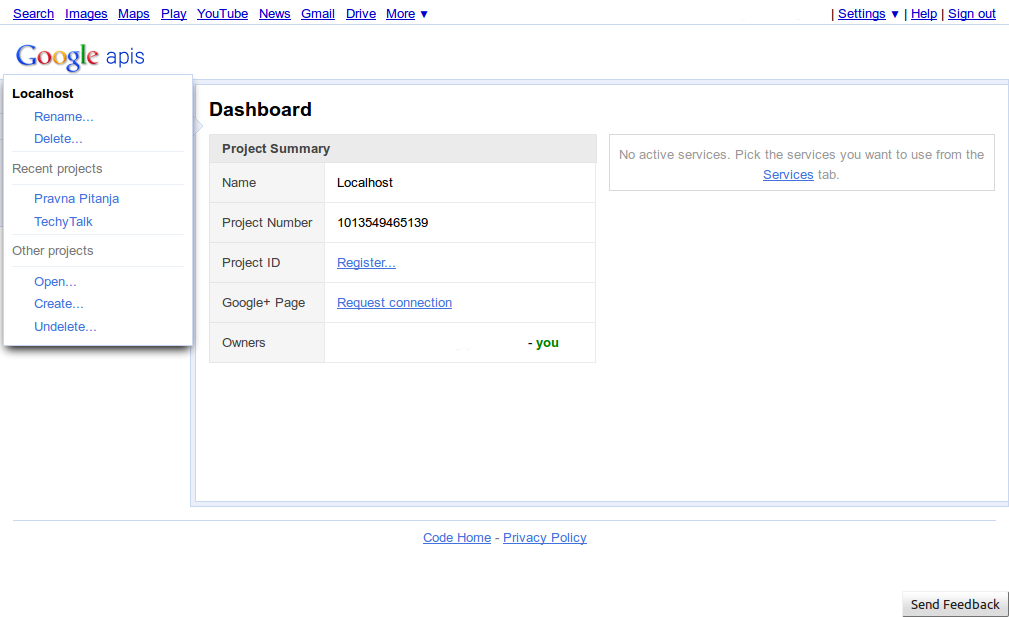Screen dimensions: 1009x617
Task: Open YouTube from the top bar
Action: click(x=223, y=14)
